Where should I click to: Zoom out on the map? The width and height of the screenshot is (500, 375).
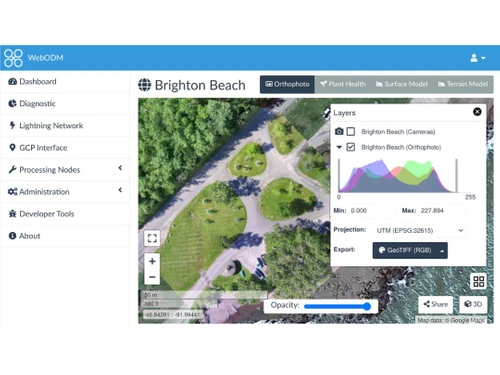point(152,277)
